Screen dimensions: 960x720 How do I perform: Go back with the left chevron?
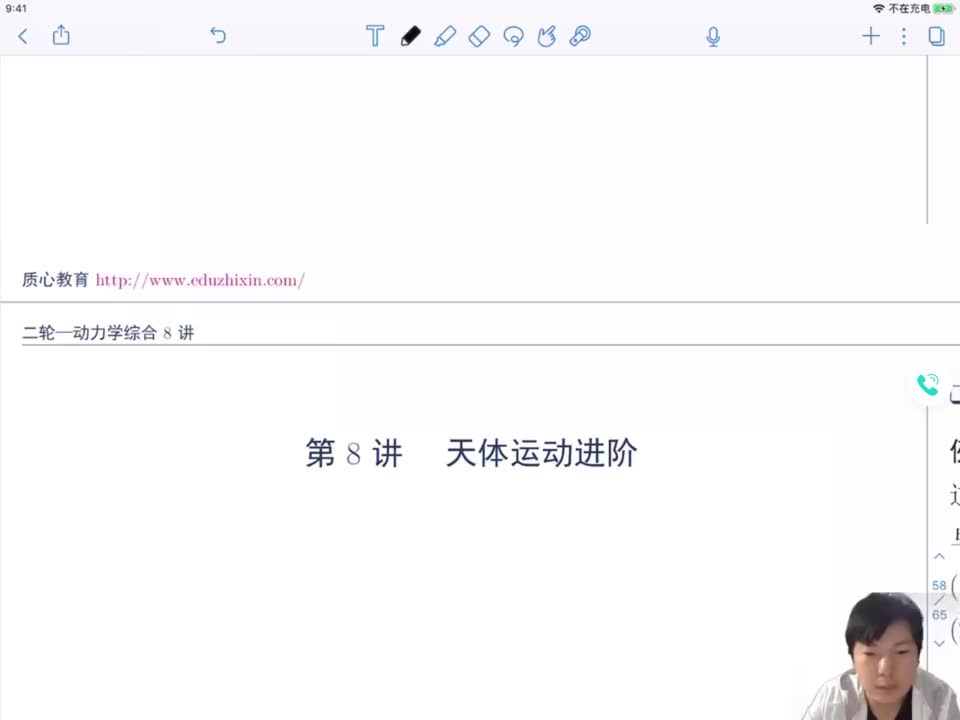coord(23,36)
